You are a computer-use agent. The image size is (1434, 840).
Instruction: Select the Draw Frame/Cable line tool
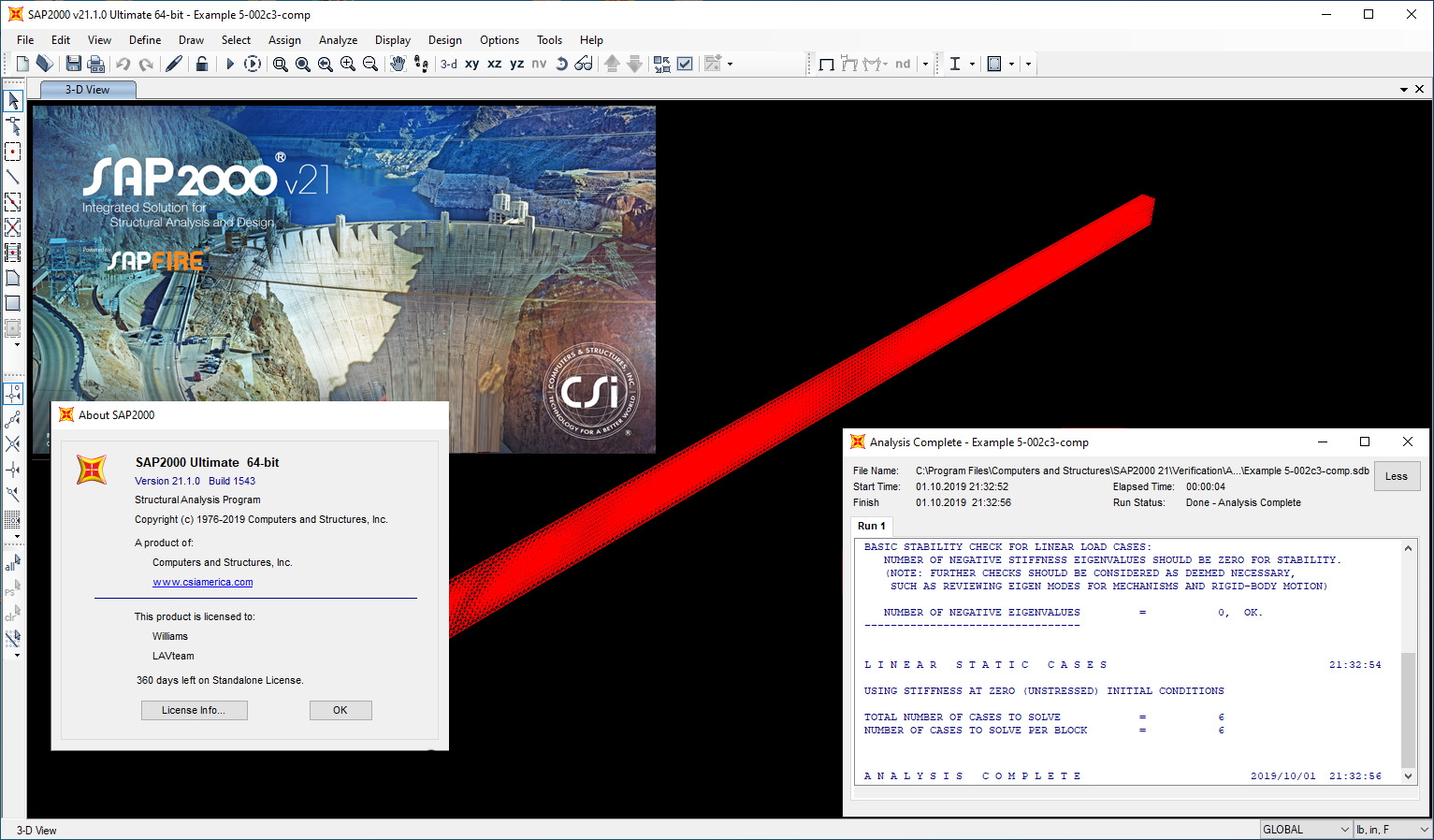coord(13,176)
